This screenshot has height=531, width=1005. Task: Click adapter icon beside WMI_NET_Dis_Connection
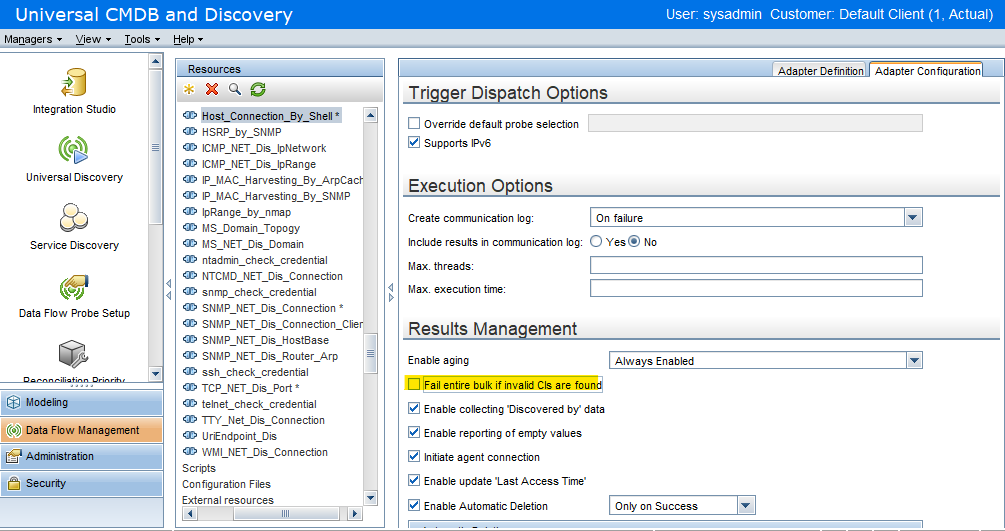coord(190,452)
